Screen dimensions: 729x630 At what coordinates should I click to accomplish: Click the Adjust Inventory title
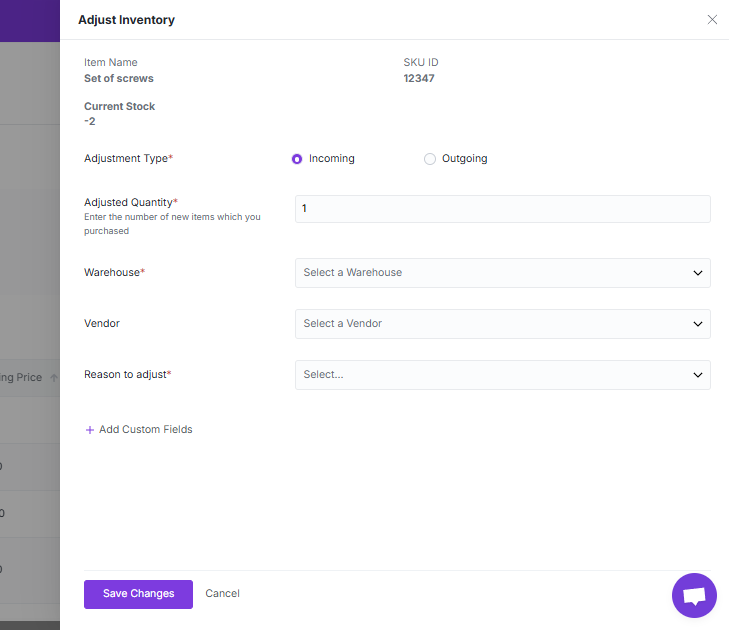(x=126, y=20)
